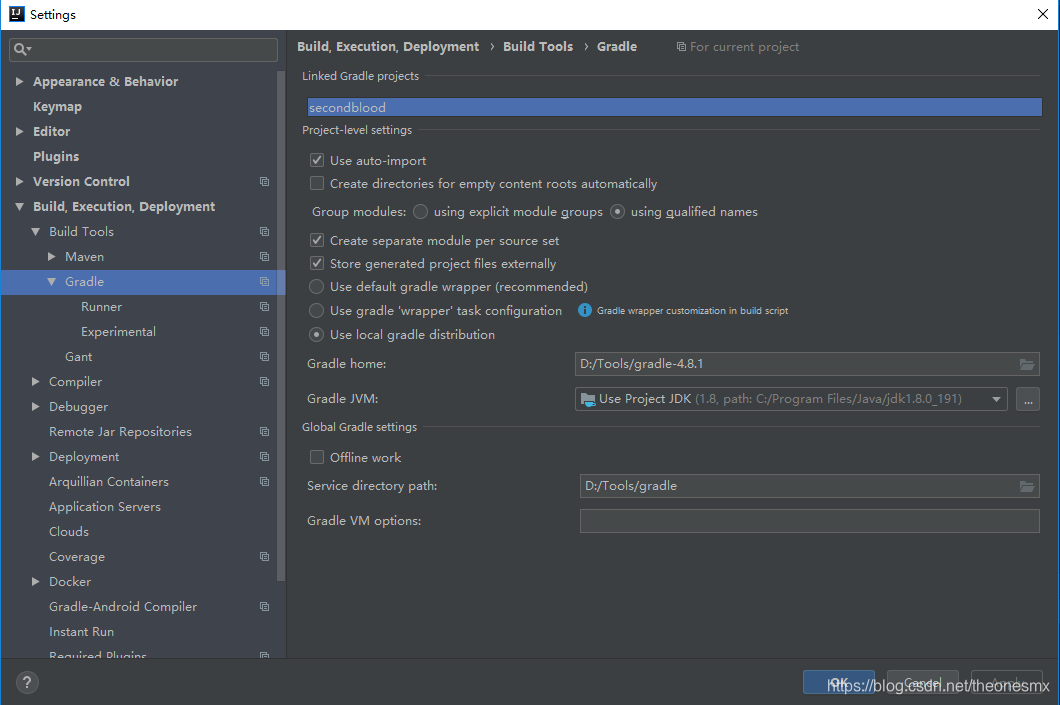Expand the Compiler node
1060x705 pixels.
tap(36, 382)
